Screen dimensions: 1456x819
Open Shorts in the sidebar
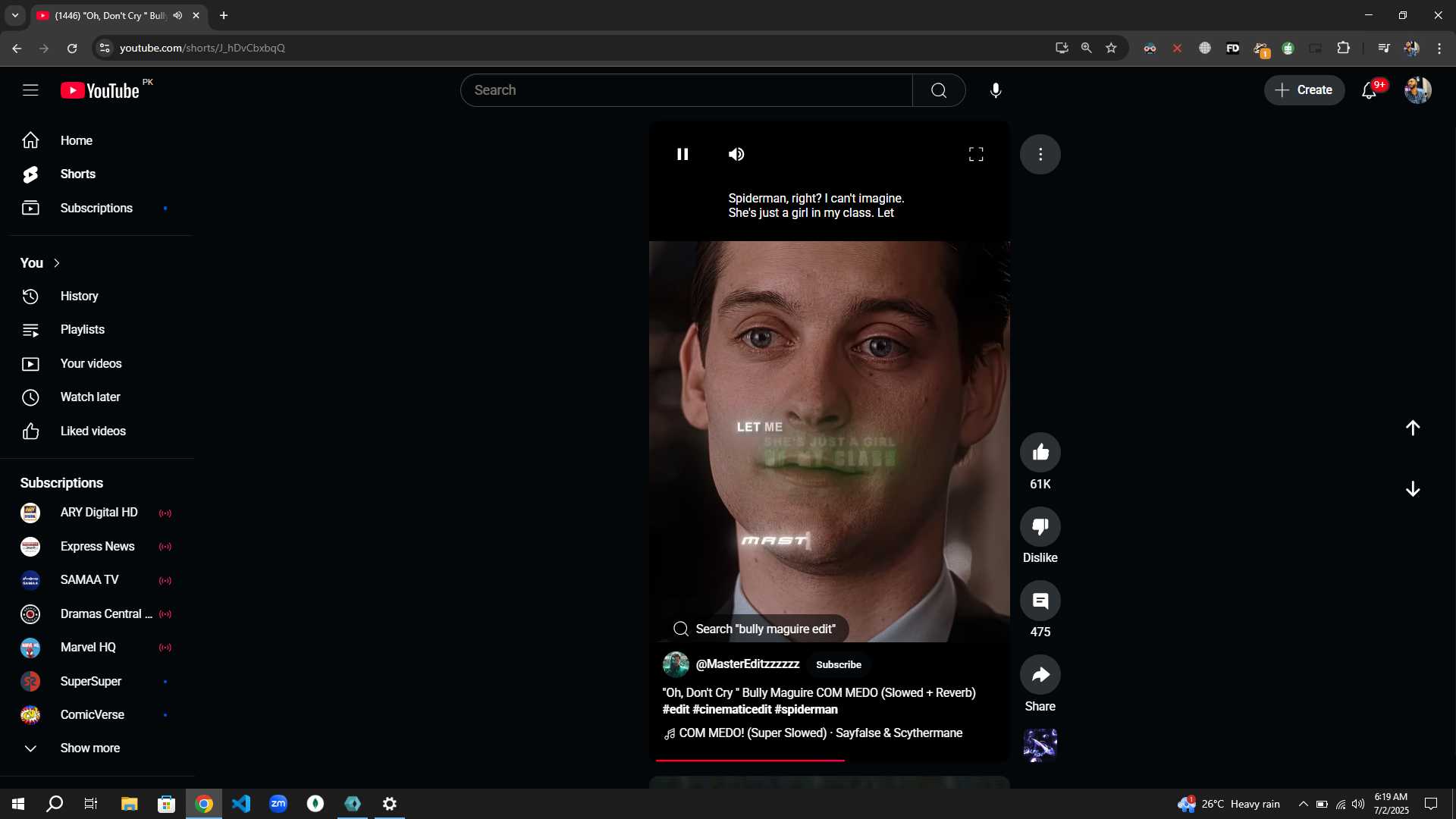click(x=97, y=174)
